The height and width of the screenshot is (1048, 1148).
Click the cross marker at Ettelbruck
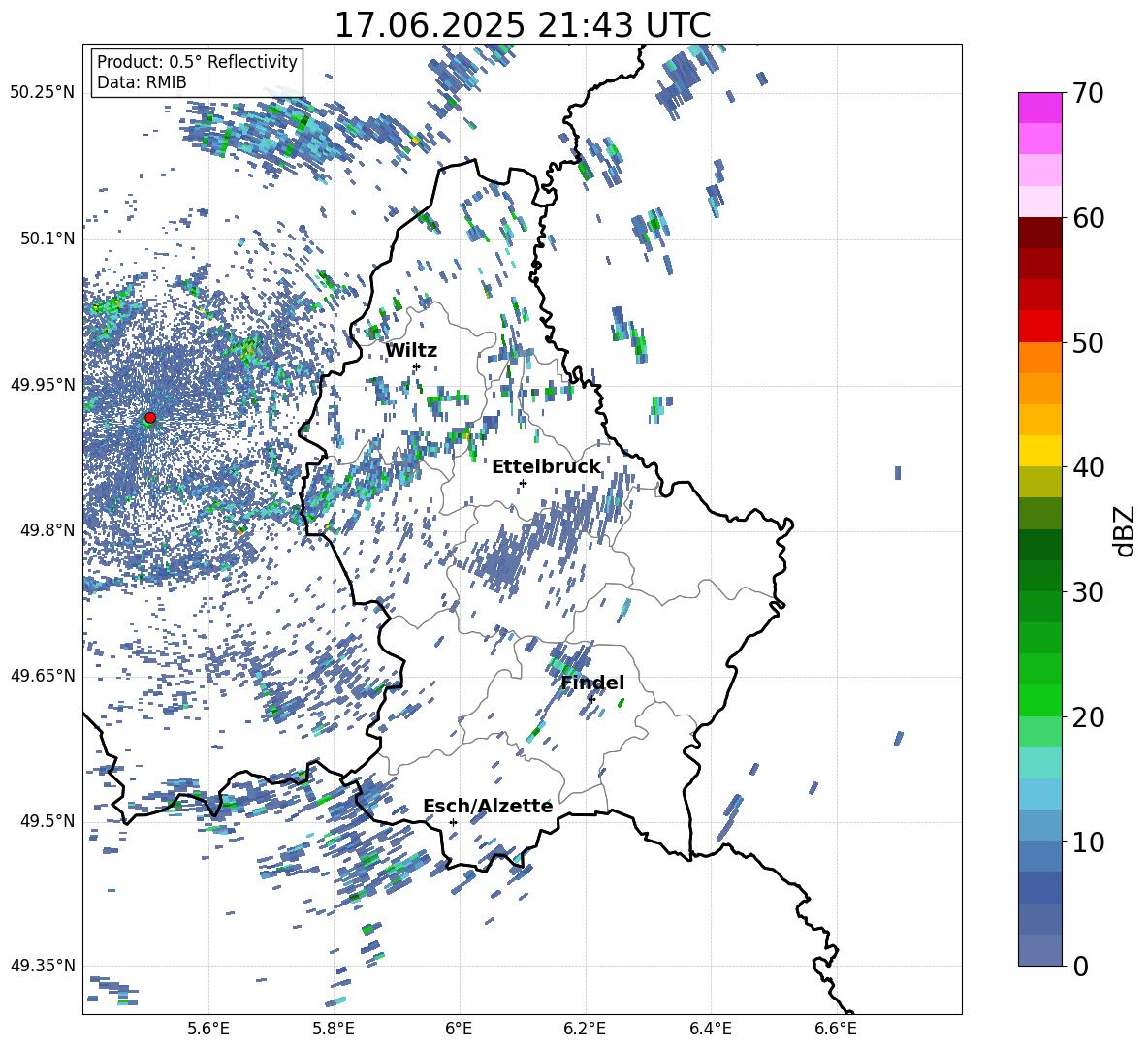(523, 483)
